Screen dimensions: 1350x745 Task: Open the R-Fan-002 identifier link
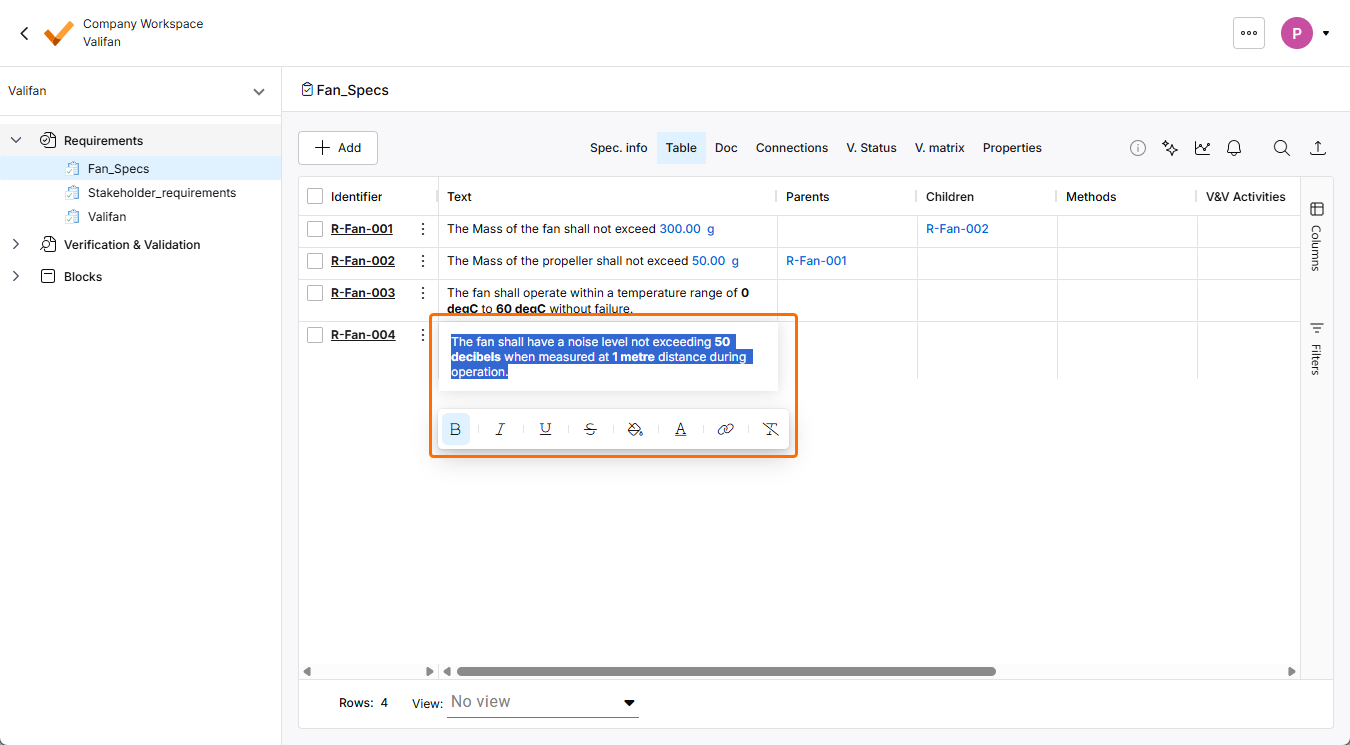click(x=362, y=261)
